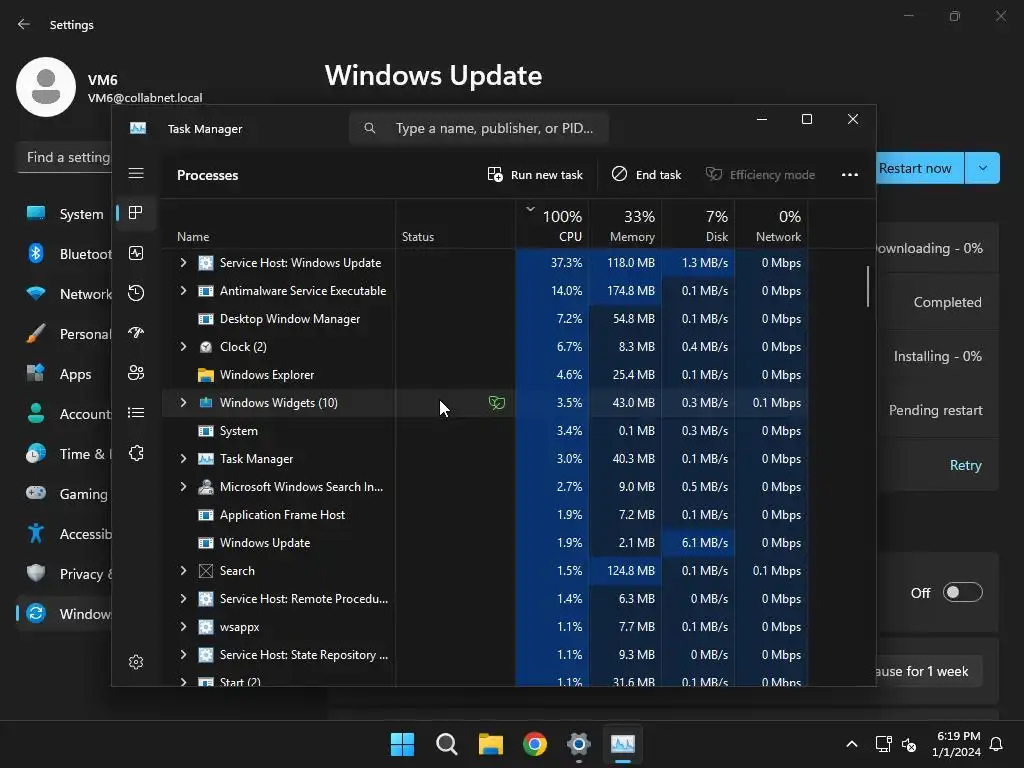The image size is (1024, 768).
Task: Click the Task Manager title bar app icon
Action: (x=138, y=129)
